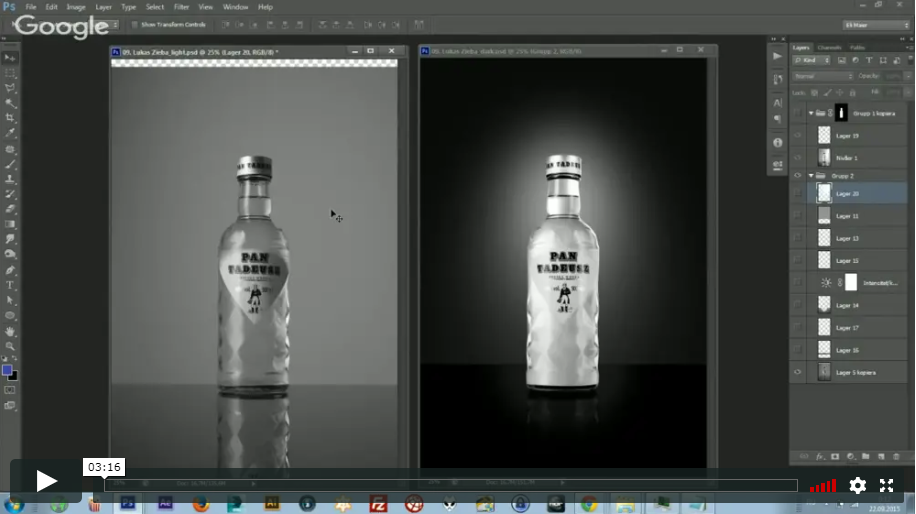
Task: Select the Magic Wand tool
Action: pos(10,103)
